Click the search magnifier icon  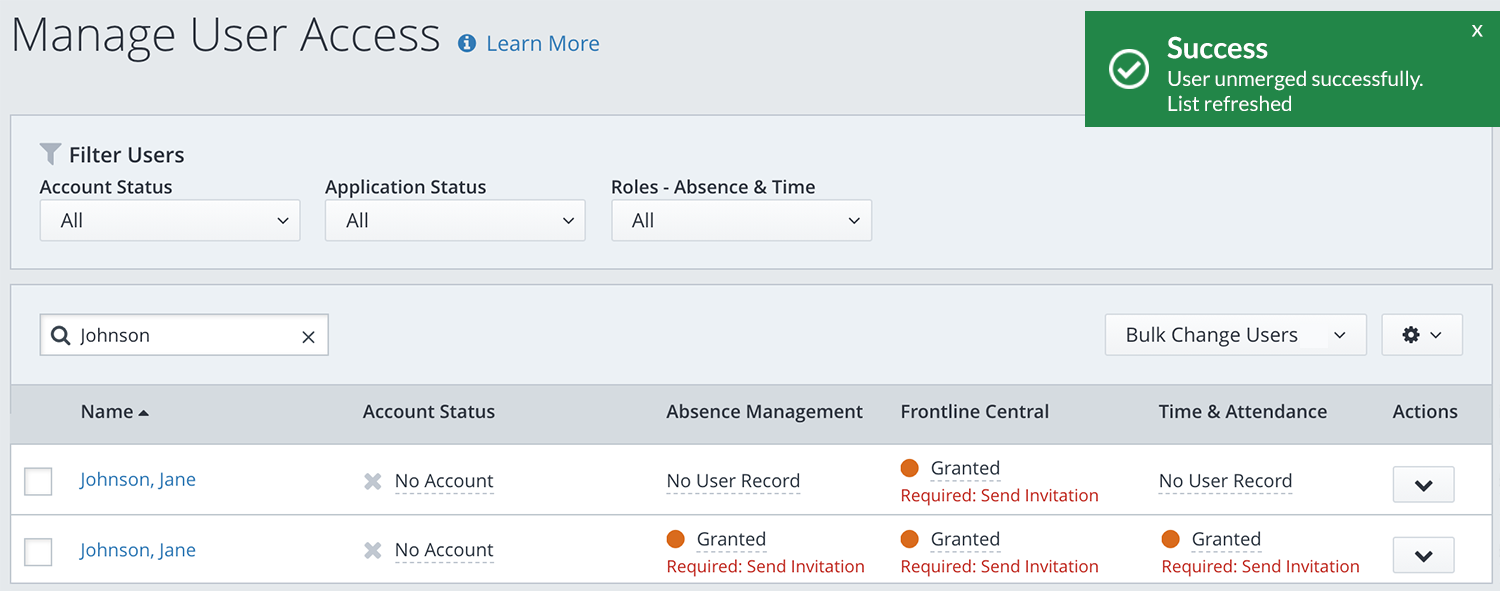[x=60, y=336]
